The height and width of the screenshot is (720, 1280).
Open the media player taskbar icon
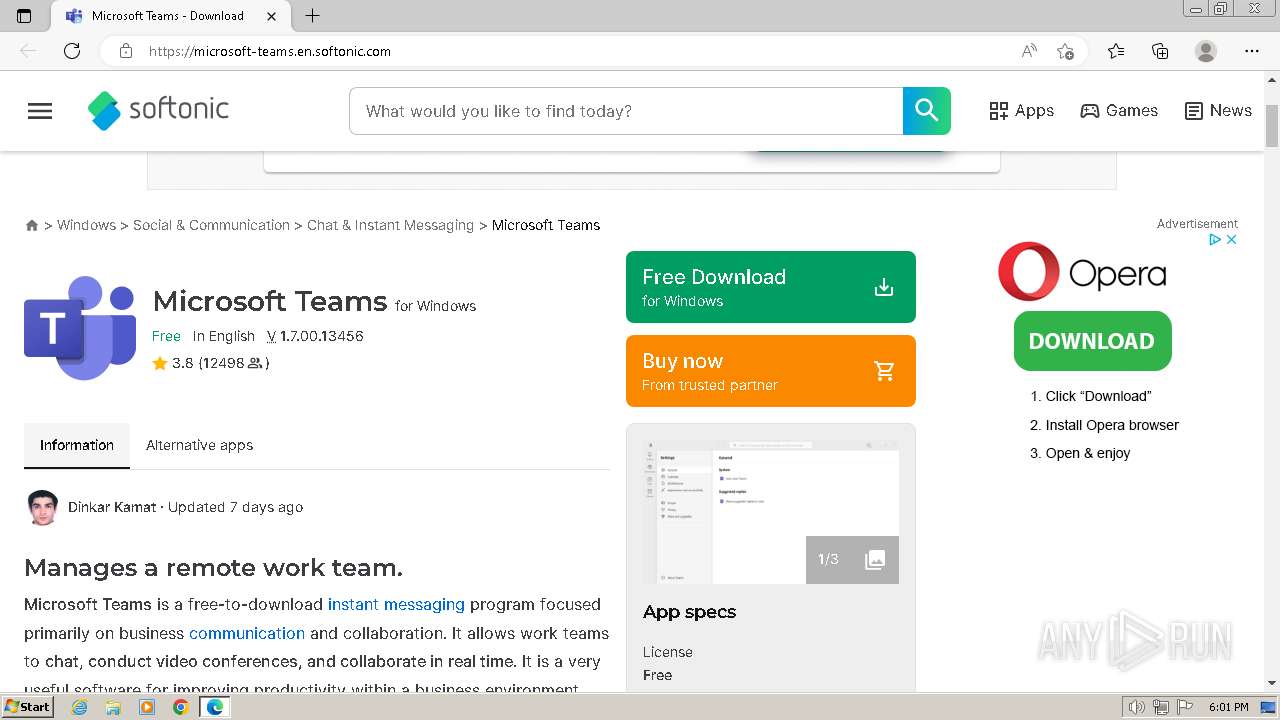147,707
